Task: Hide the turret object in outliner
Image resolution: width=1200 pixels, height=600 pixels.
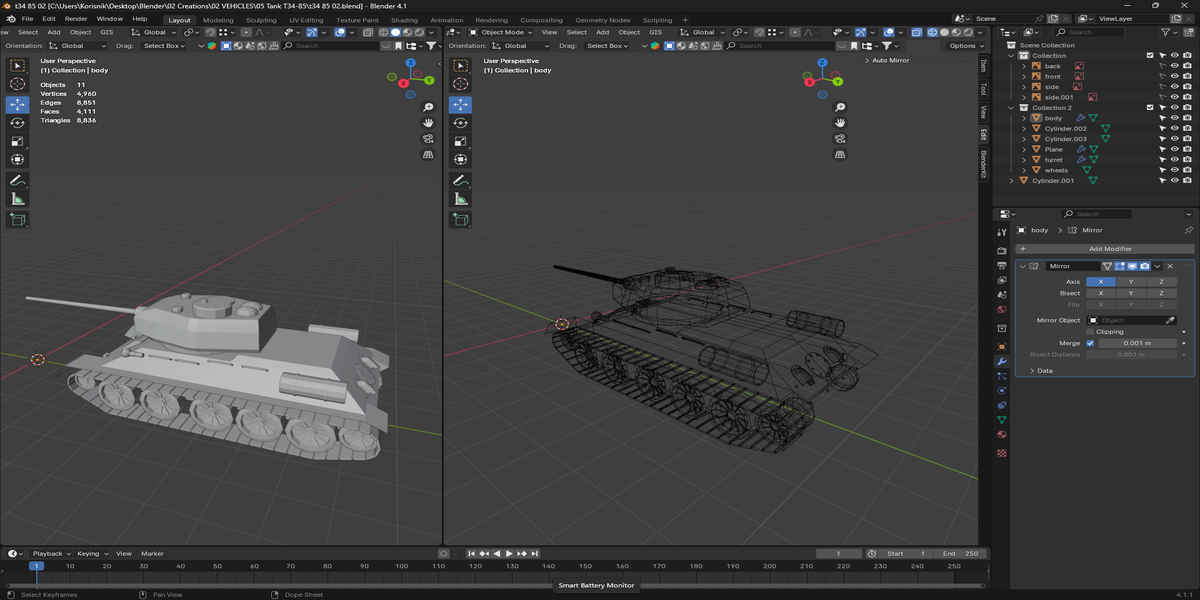Action: [1174, 160]
